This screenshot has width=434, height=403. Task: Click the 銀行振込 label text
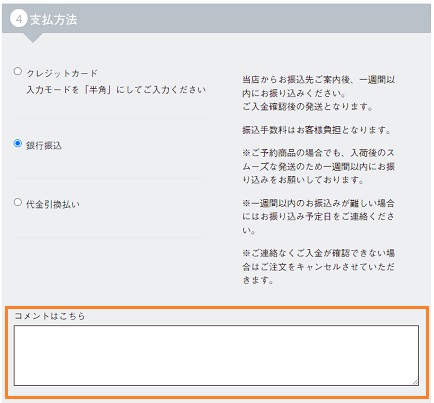click(x=44, y=145)
